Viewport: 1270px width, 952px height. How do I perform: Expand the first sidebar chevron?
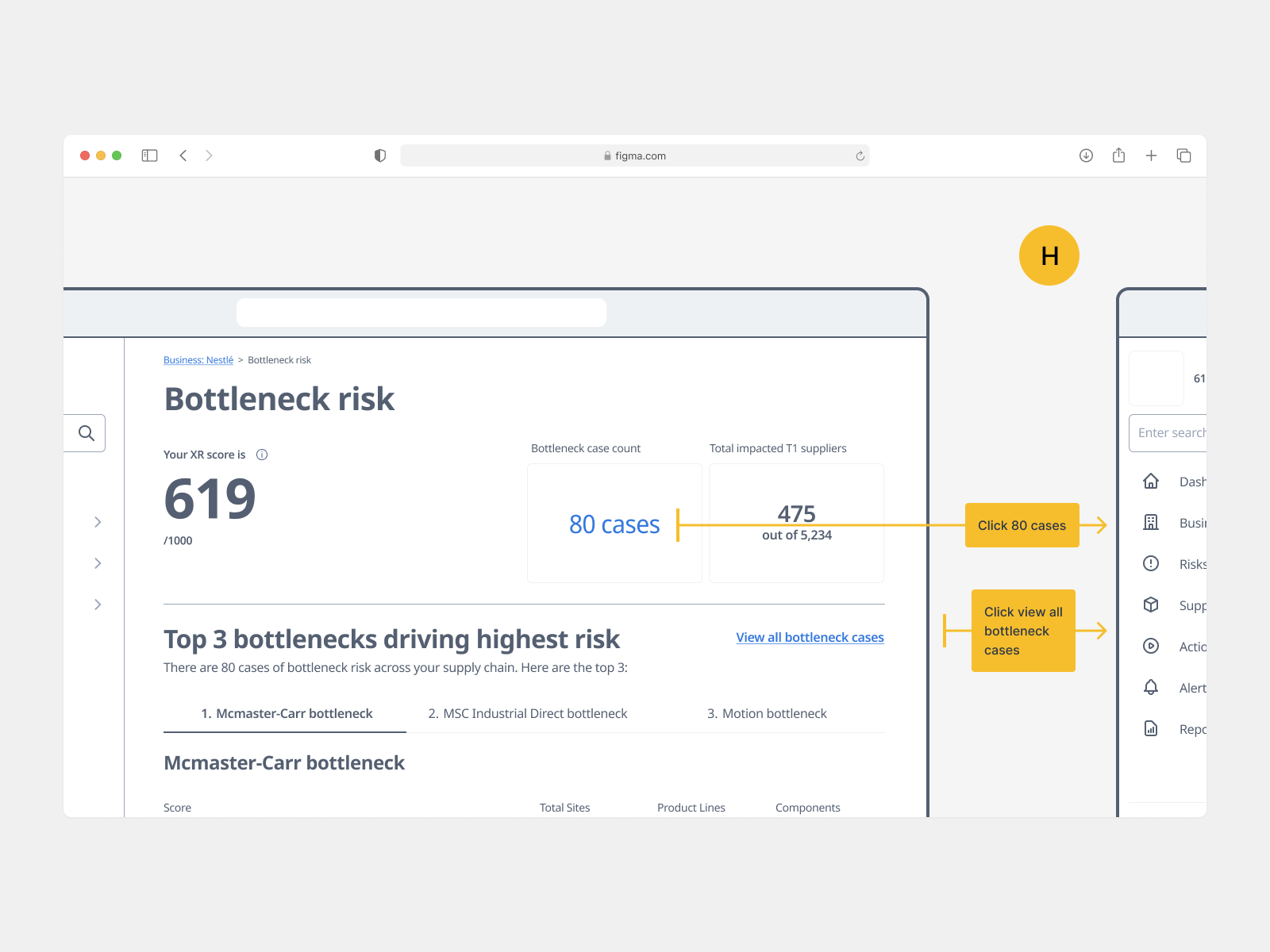pyautogui.click(x=98, y=522)
